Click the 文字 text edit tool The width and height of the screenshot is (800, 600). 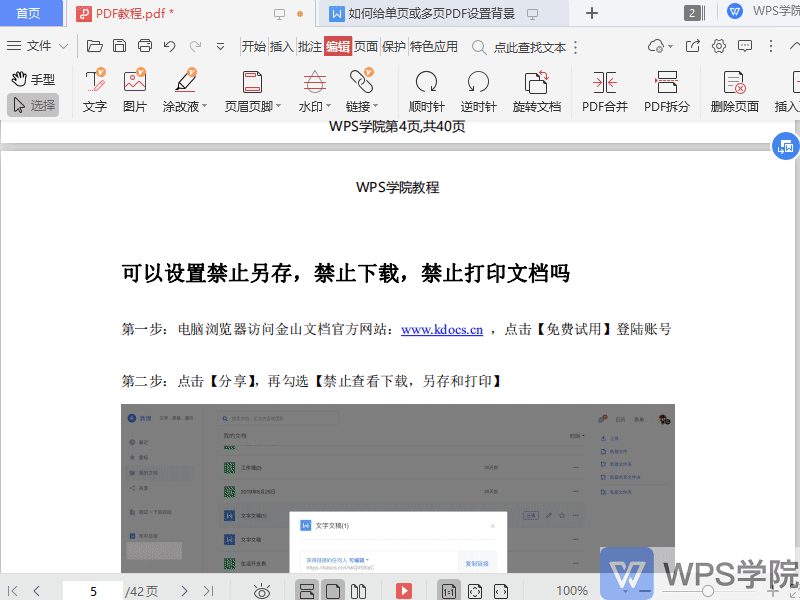click(95, 90)
